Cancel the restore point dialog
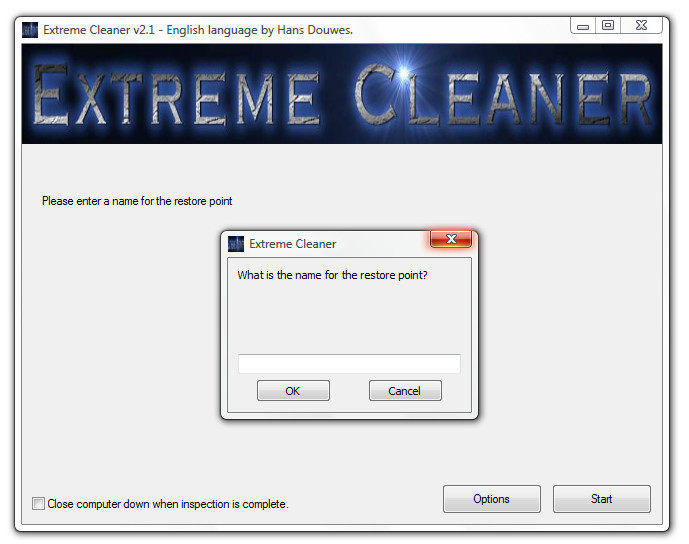Screen dimensions: 689x544 (x=405, y=391)
